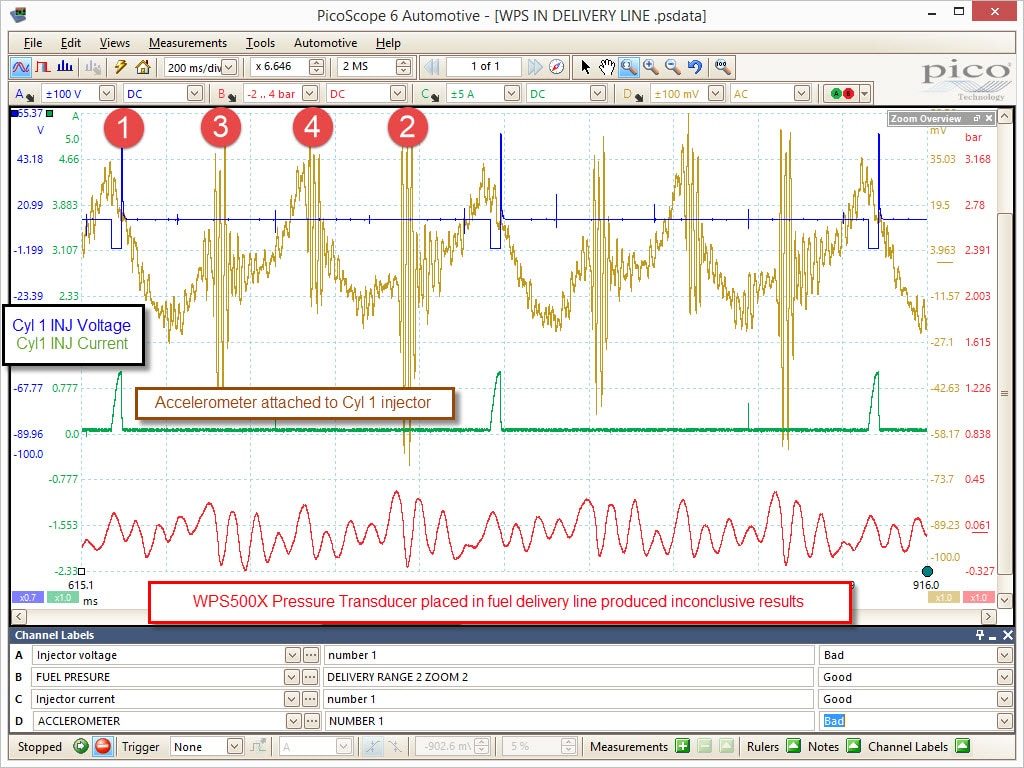Adjust the zoom factor x 6.646 stepper
1024x768 pixels.
coord(316,67)
